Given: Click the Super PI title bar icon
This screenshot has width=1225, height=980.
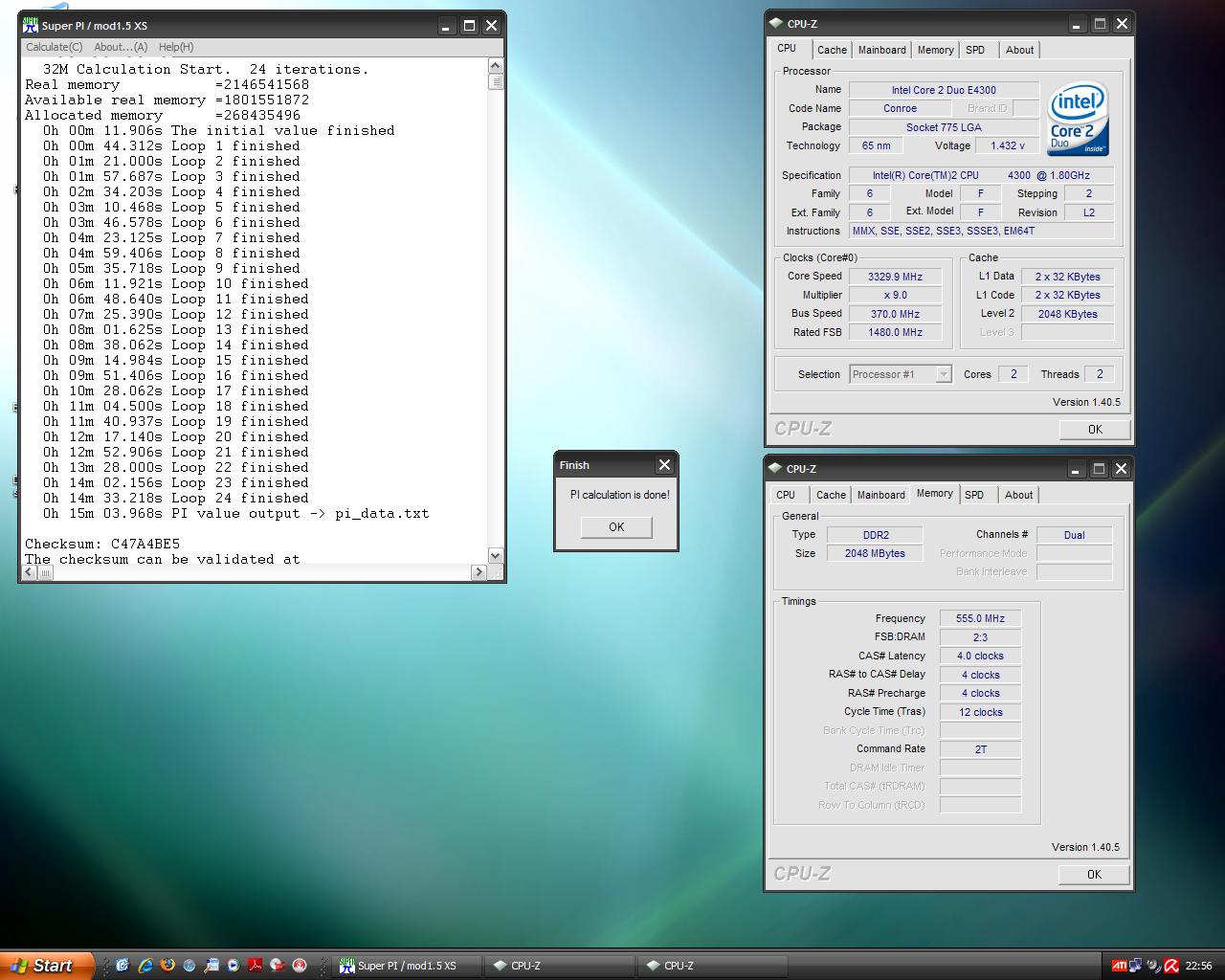Looking at the screenshot, I should point(31,26).
